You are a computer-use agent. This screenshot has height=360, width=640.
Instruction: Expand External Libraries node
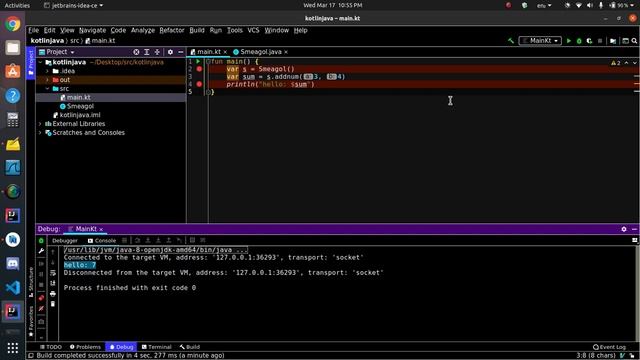tap(40, 124)
